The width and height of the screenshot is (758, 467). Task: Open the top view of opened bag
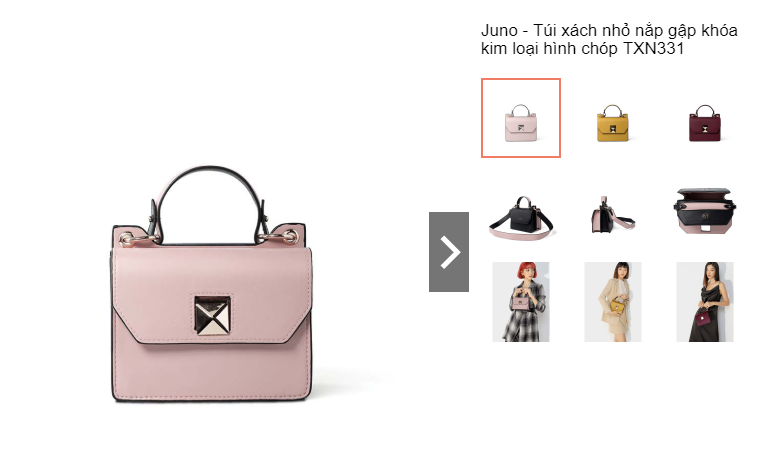(x=704, y=211)
